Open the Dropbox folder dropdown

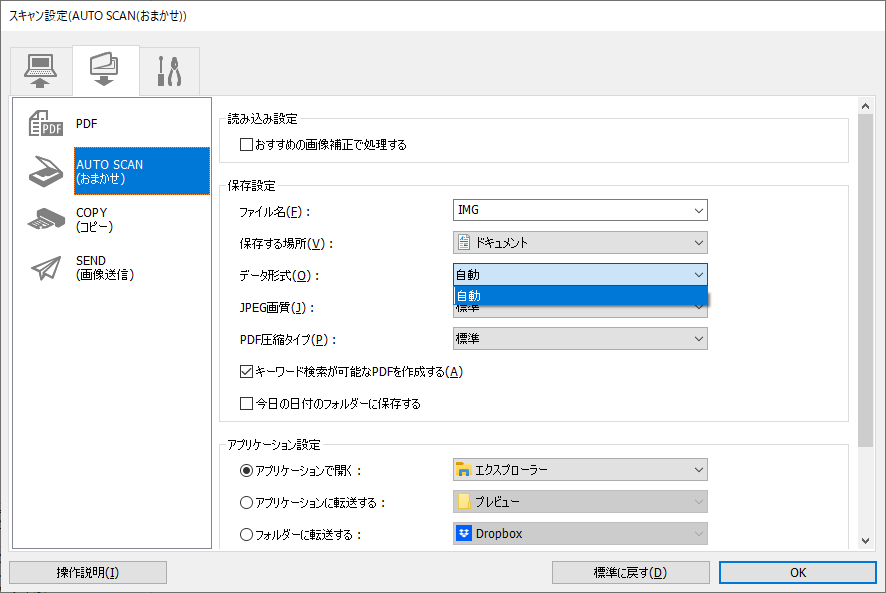tap(580, 534)
